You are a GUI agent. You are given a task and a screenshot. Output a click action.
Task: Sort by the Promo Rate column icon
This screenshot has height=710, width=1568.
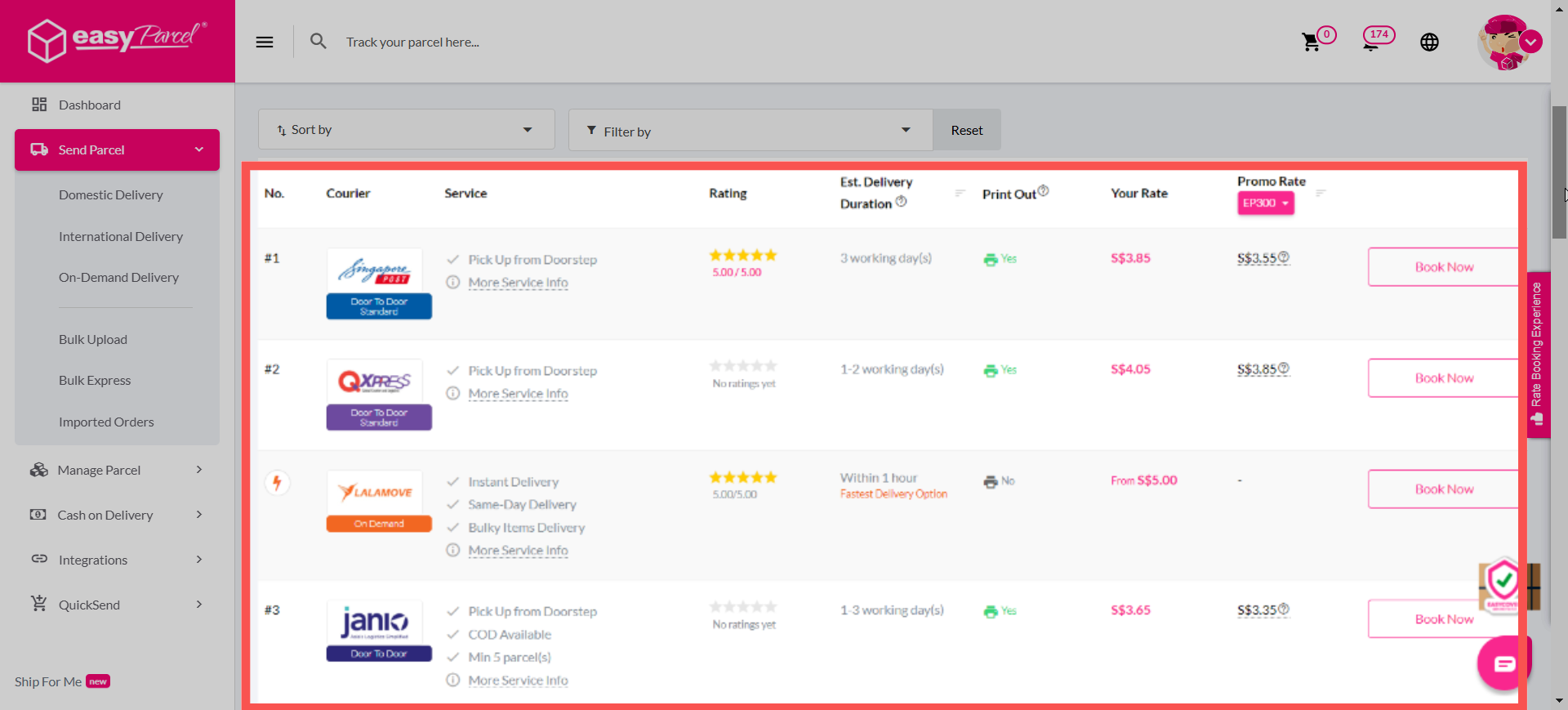[x=1321, y=193]
